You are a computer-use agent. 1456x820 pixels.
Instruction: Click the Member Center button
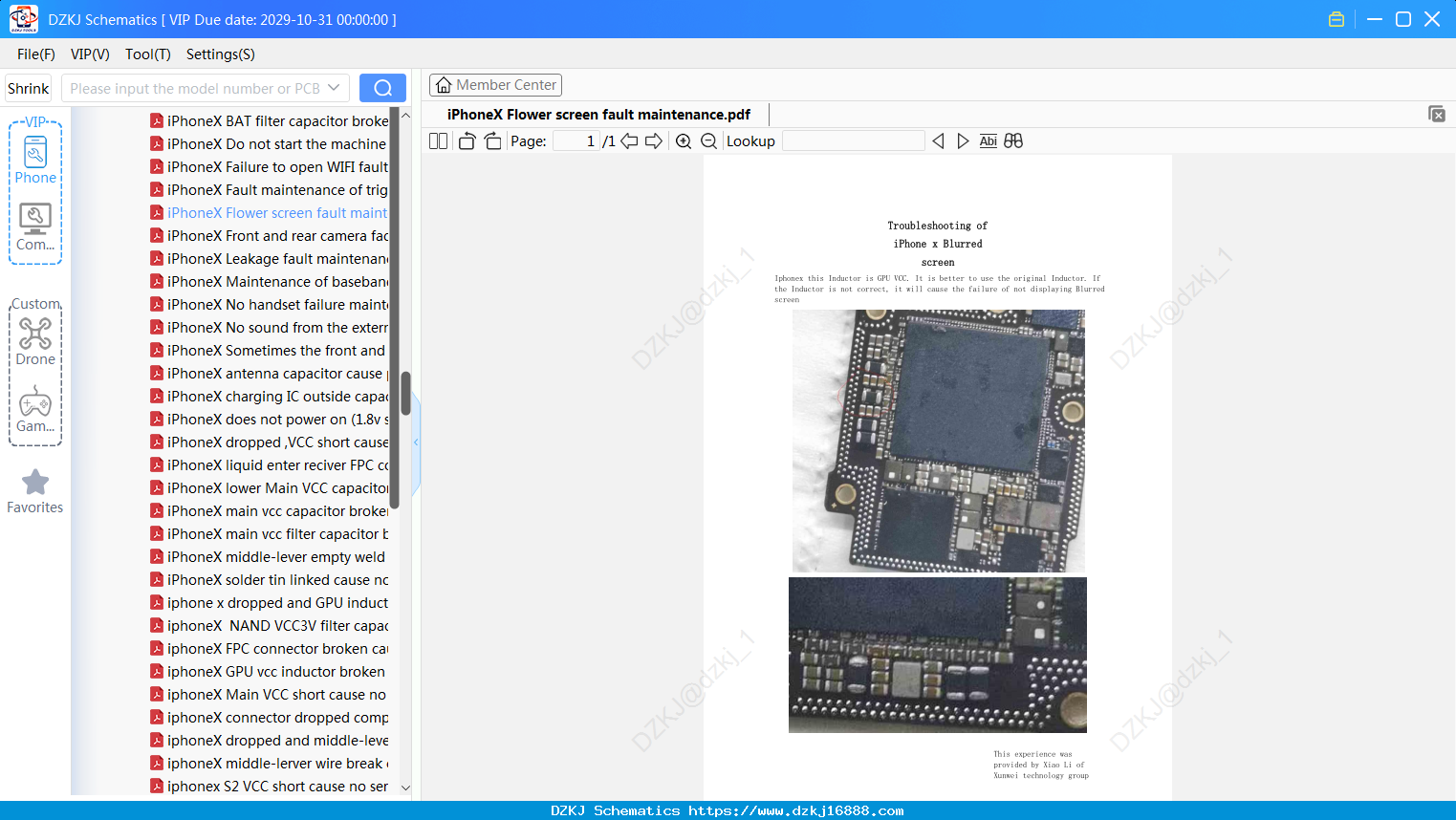(495, 85)
